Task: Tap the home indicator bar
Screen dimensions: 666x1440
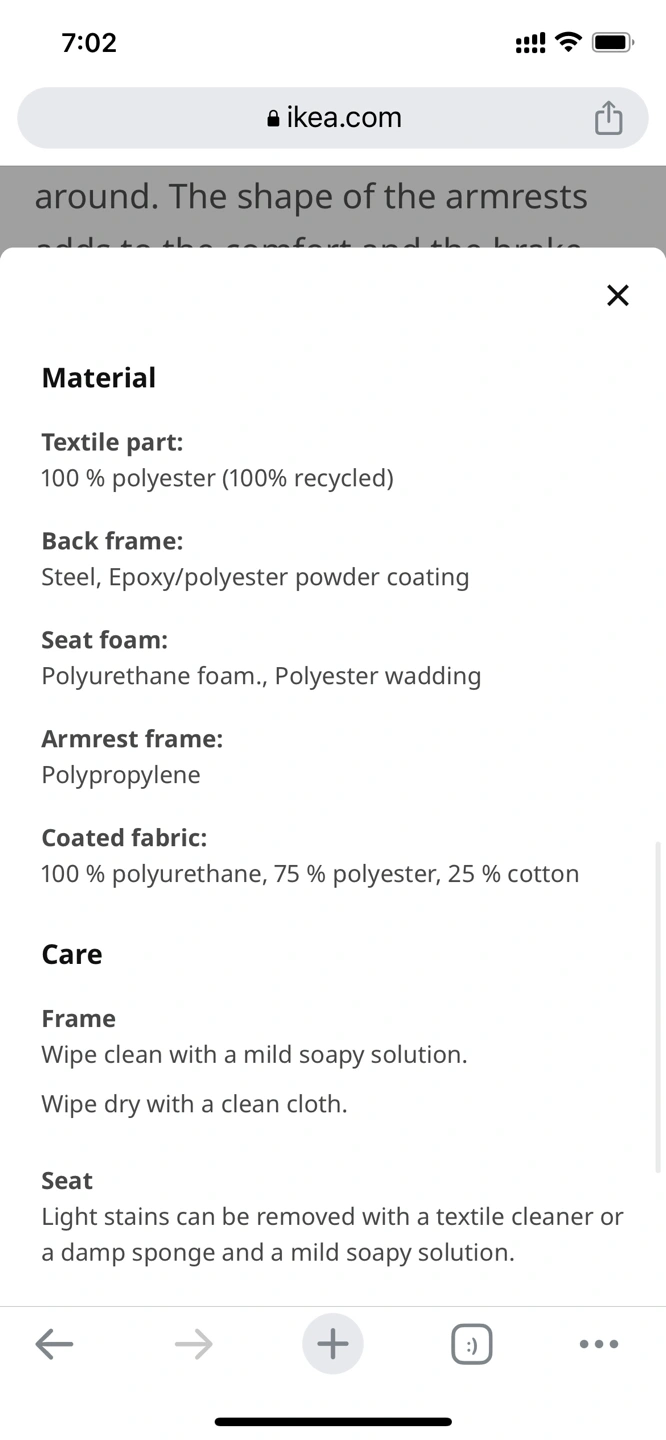Action: click(333, 1421)
